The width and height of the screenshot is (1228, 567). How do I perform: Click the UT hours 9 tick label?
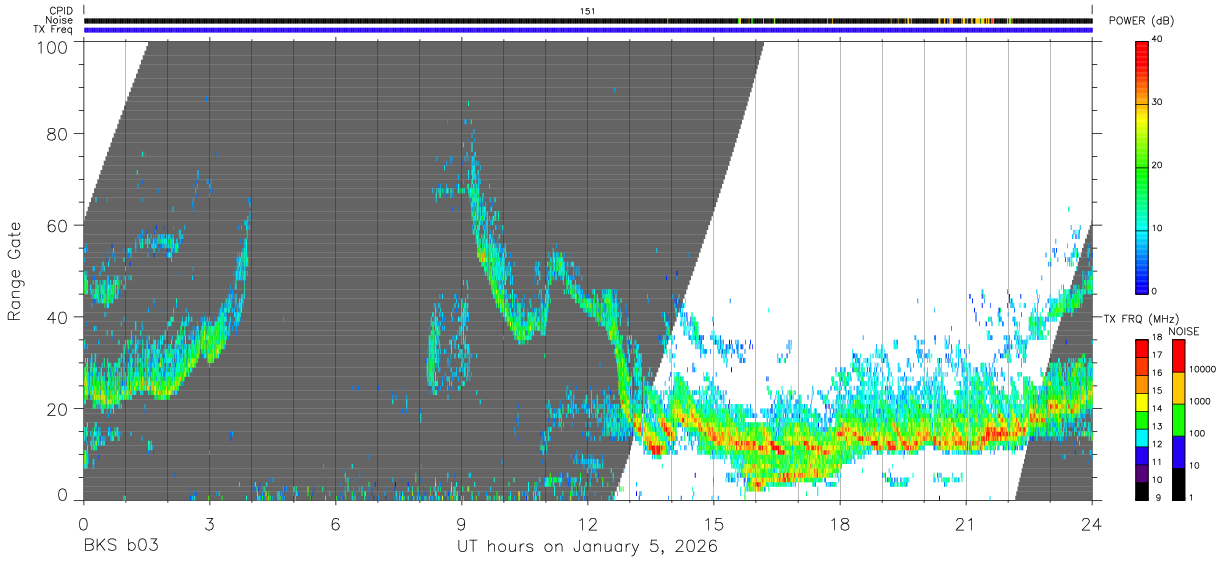(462, 523)
